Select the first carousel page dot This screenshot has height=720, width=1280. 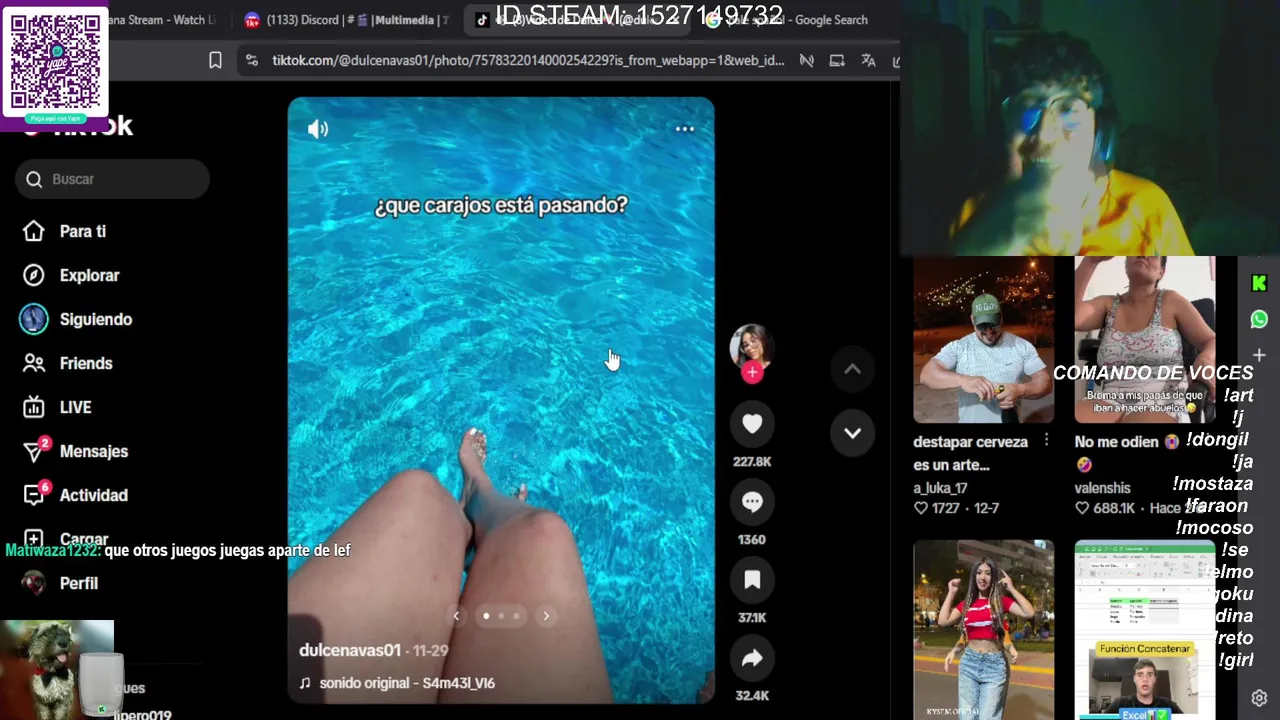tap(486, 616)
